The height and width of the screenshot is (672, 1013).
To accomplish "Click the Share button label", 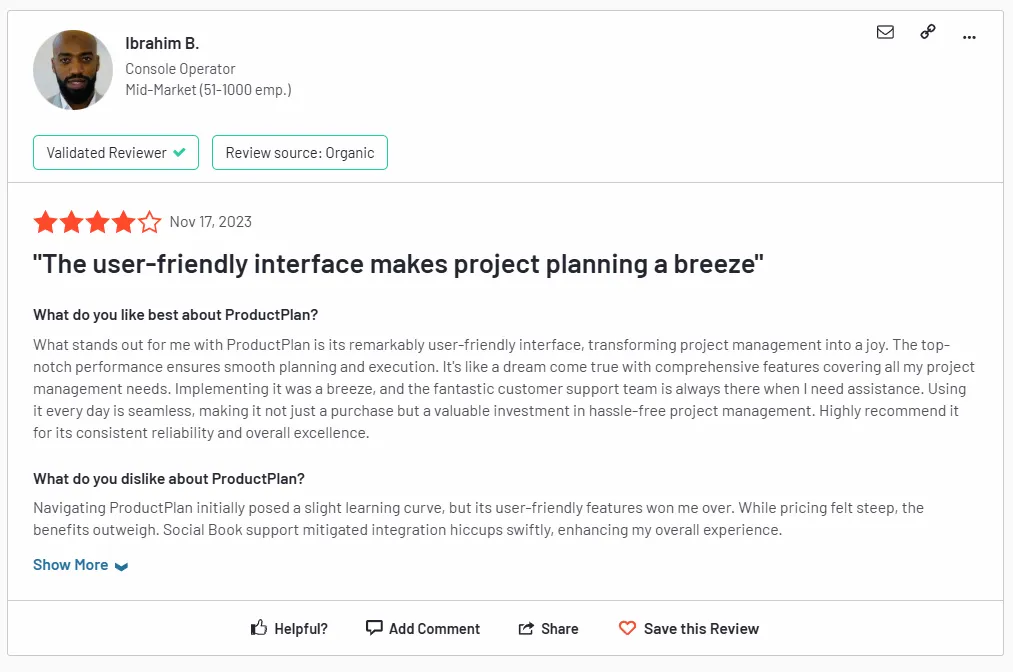I will 559,629.
